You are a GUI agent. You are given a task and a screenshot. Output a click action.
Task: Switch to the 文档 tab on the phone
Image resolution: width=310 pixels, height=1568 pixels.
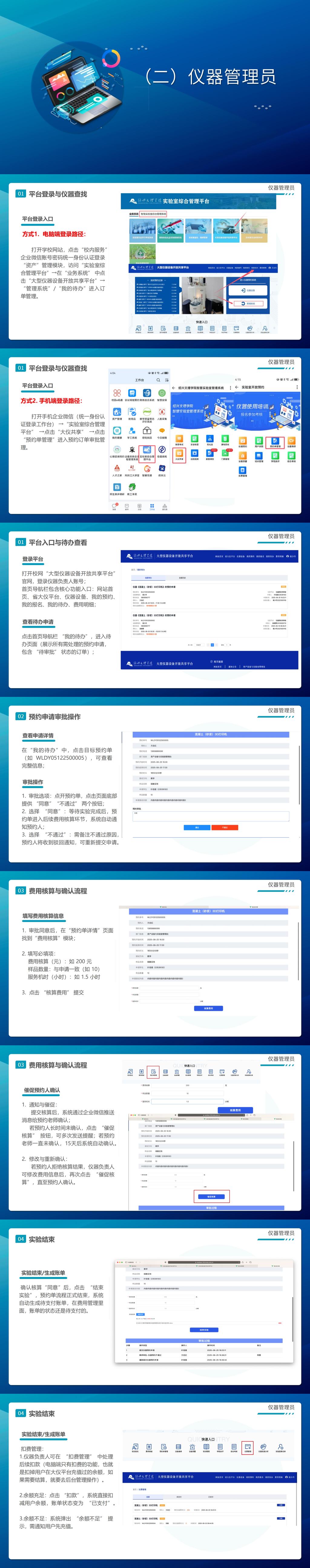pos(140,506)
